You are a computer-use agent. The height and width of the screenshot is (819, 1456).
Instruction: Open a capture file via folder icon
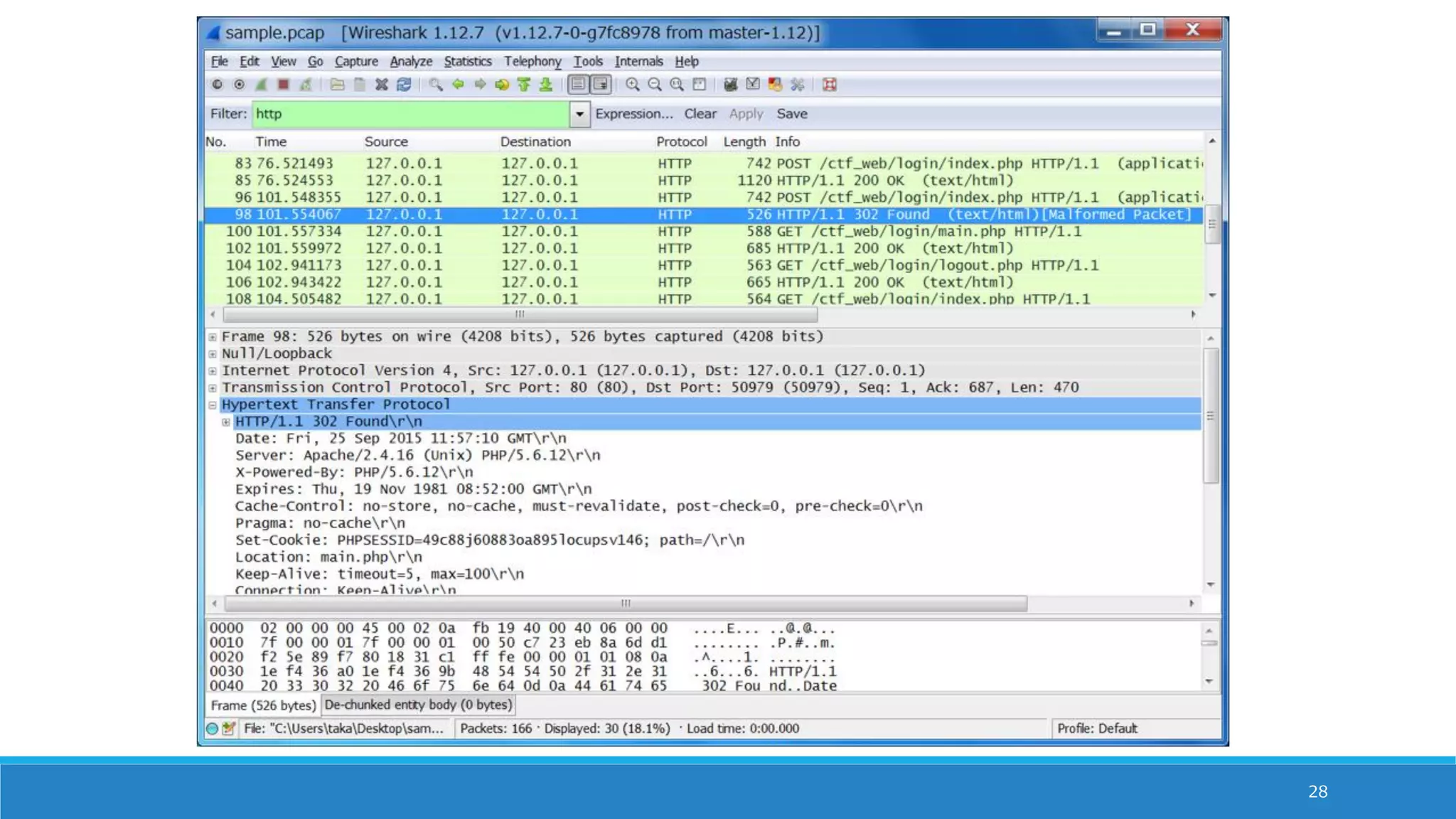click(337, 85)
